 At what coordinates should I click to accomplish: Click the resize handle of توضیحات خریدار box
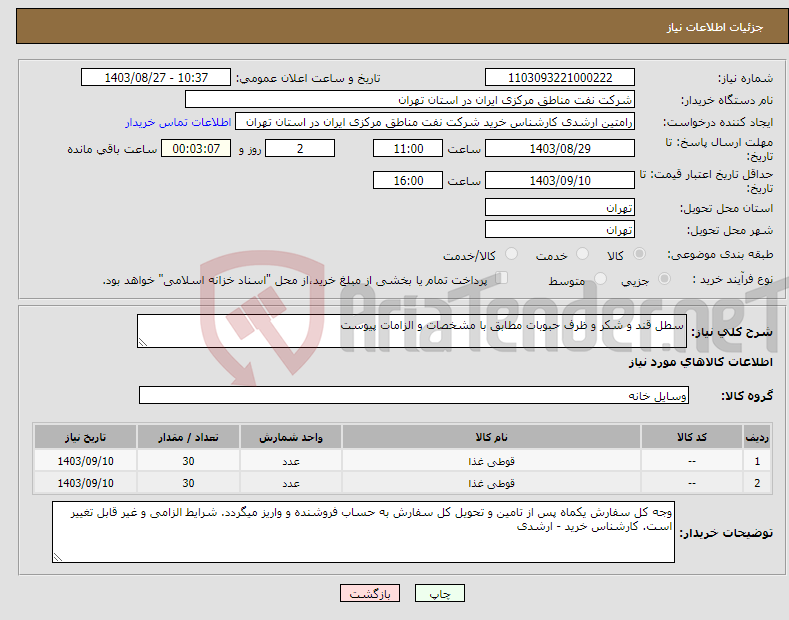(58, 557)
